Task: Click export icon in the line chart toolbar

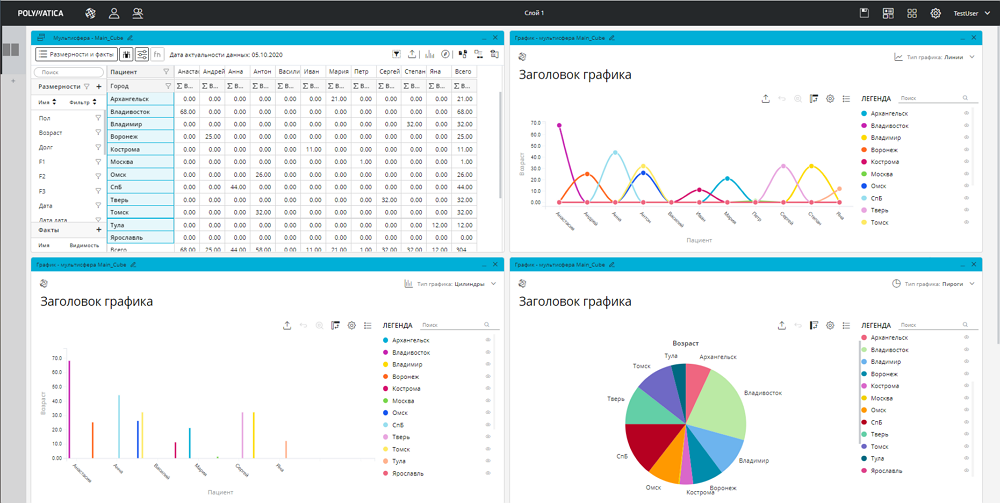Action: pos(765,99)
